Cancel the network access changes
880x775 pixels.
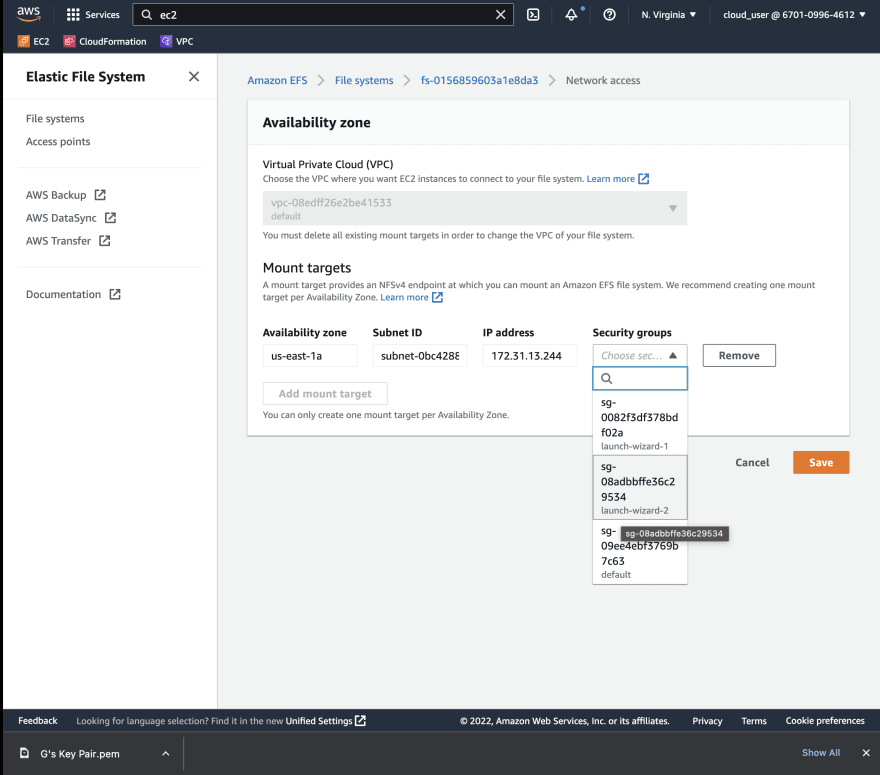click(752, 462)
